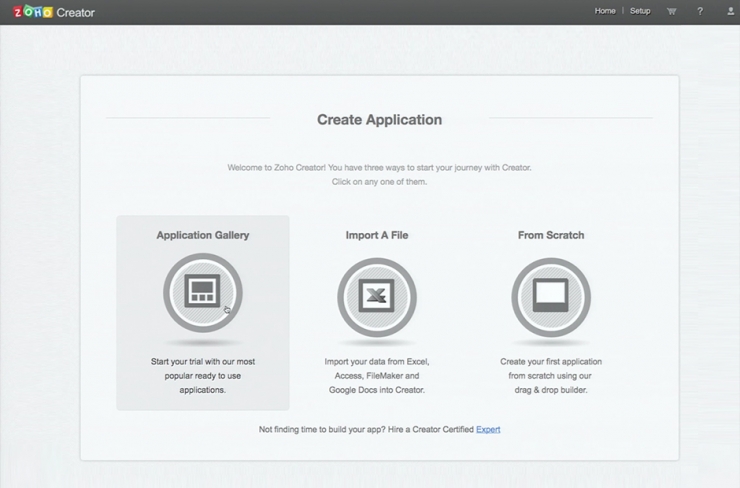This screenshot has height=488, width=740.
Task: Click the help question mark icon
Action: point(700,11)
